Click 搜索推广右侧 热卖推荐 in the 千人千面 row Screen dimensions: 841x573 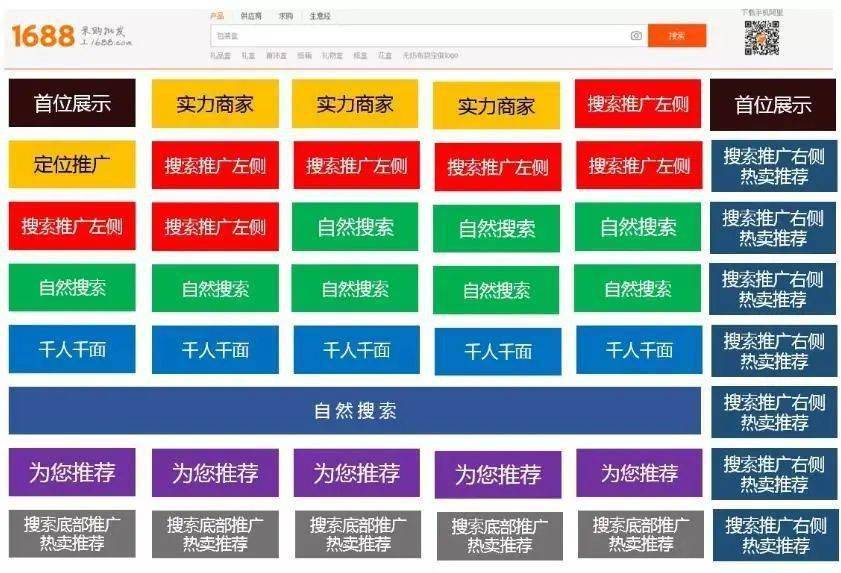774,351
